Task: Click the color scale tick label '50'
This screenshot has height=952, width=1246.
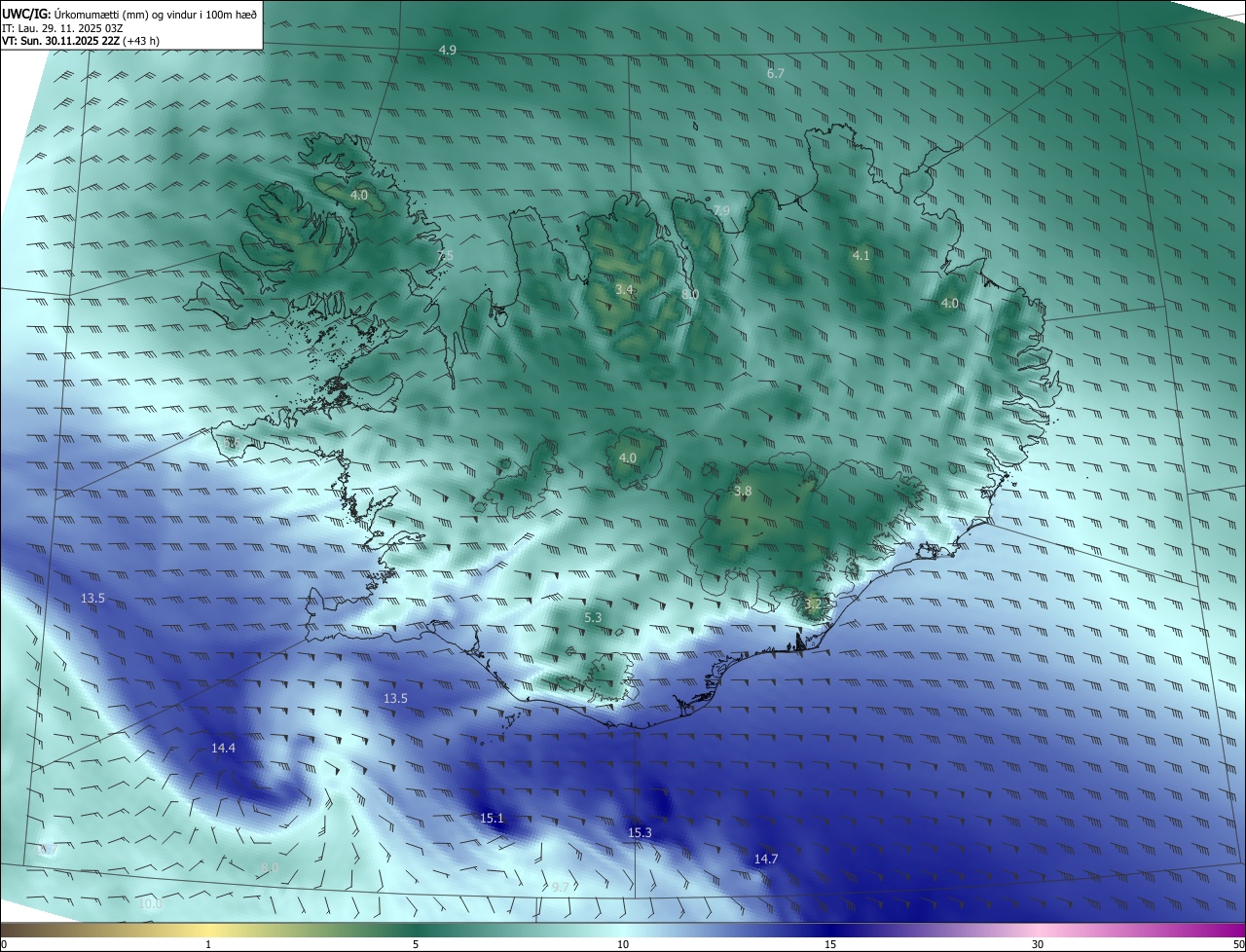Action: tap(1238, 944)
